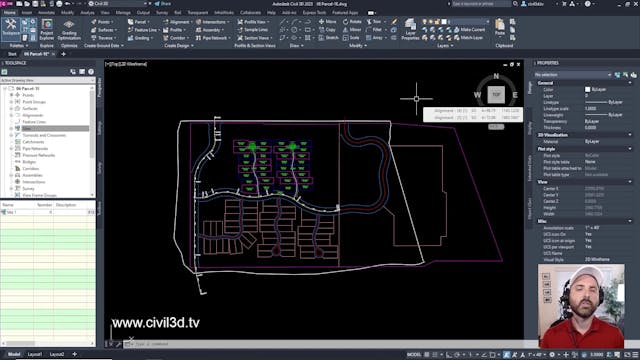Select the Rotate tool in Modify
The height and width of the screenshot is (360, 640).
352,22
